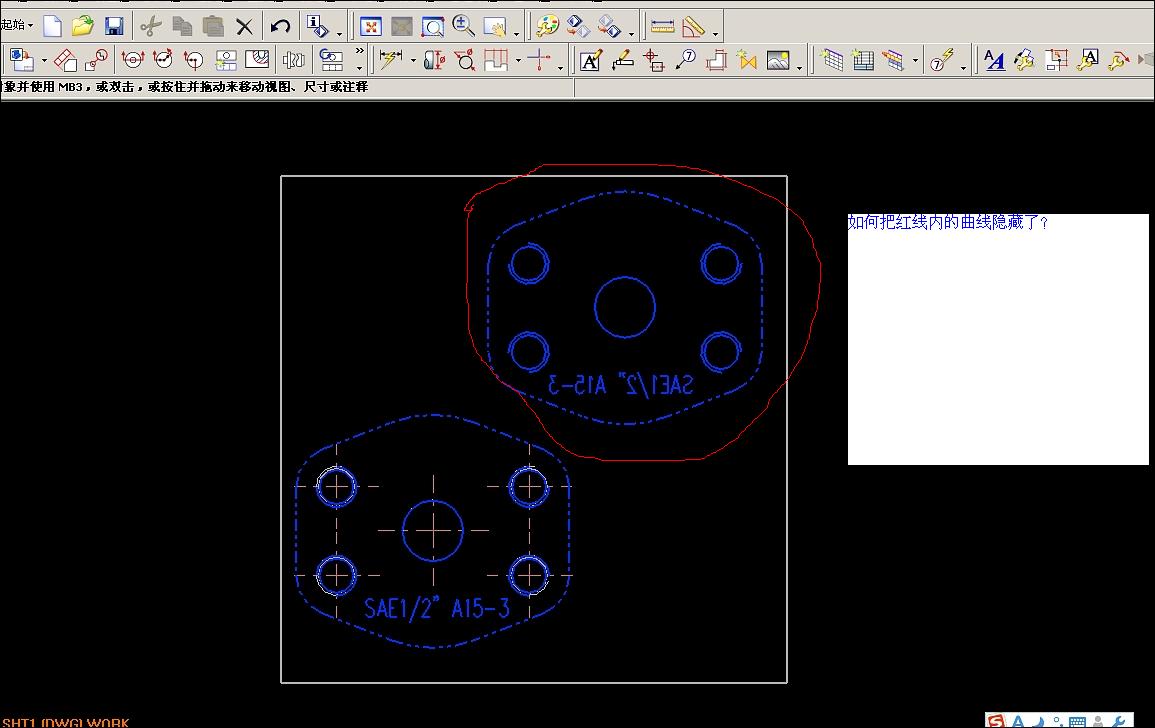Click the ordinate dimension cross icon

click(539, 59)
